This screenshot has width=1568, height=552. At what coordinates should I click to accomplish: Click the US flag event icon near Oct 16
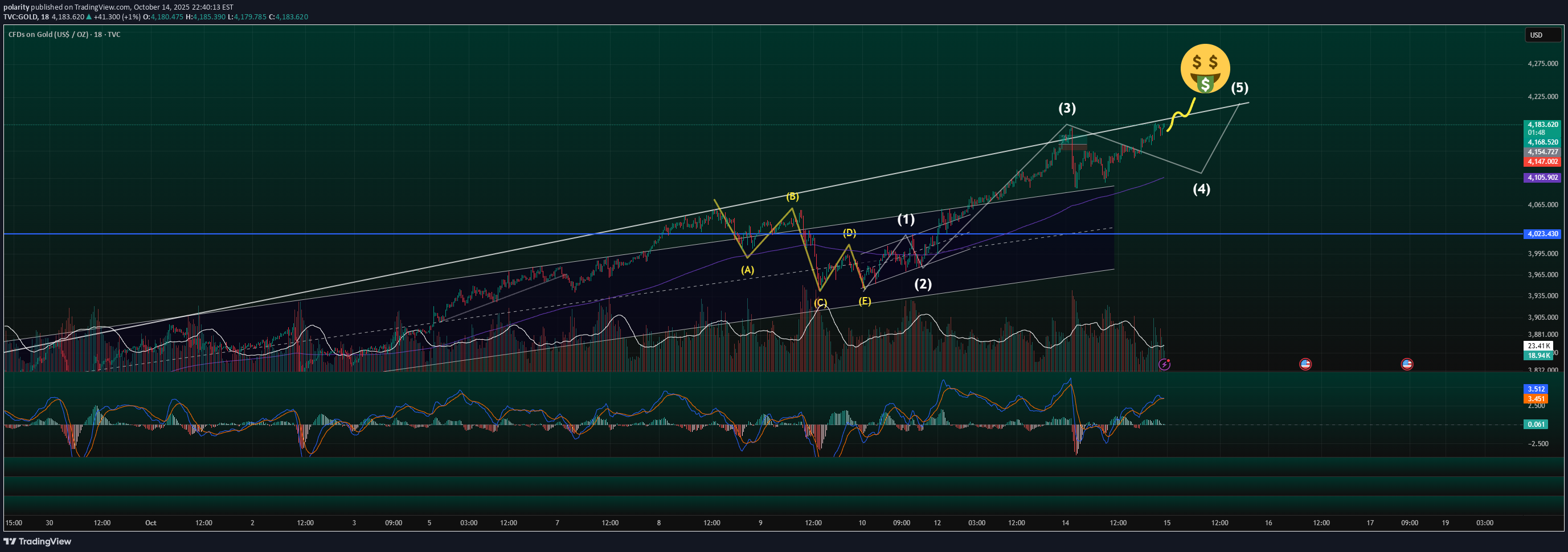tap(1305, 364)
